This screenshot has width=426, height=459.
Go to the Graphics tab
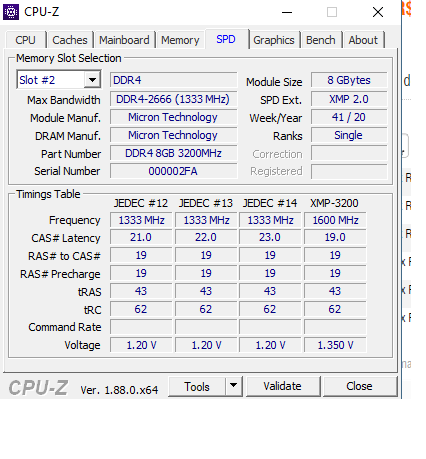[274, 40]
